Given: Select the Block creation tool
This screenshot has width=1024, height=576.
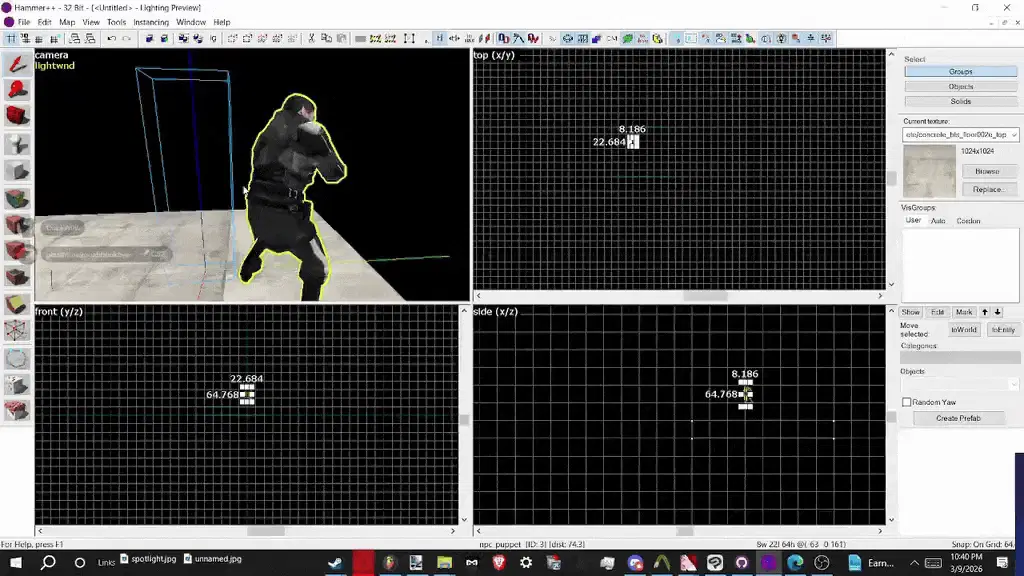Looking at the screenshot, I should pyautogui.click(x=18, y=171).
